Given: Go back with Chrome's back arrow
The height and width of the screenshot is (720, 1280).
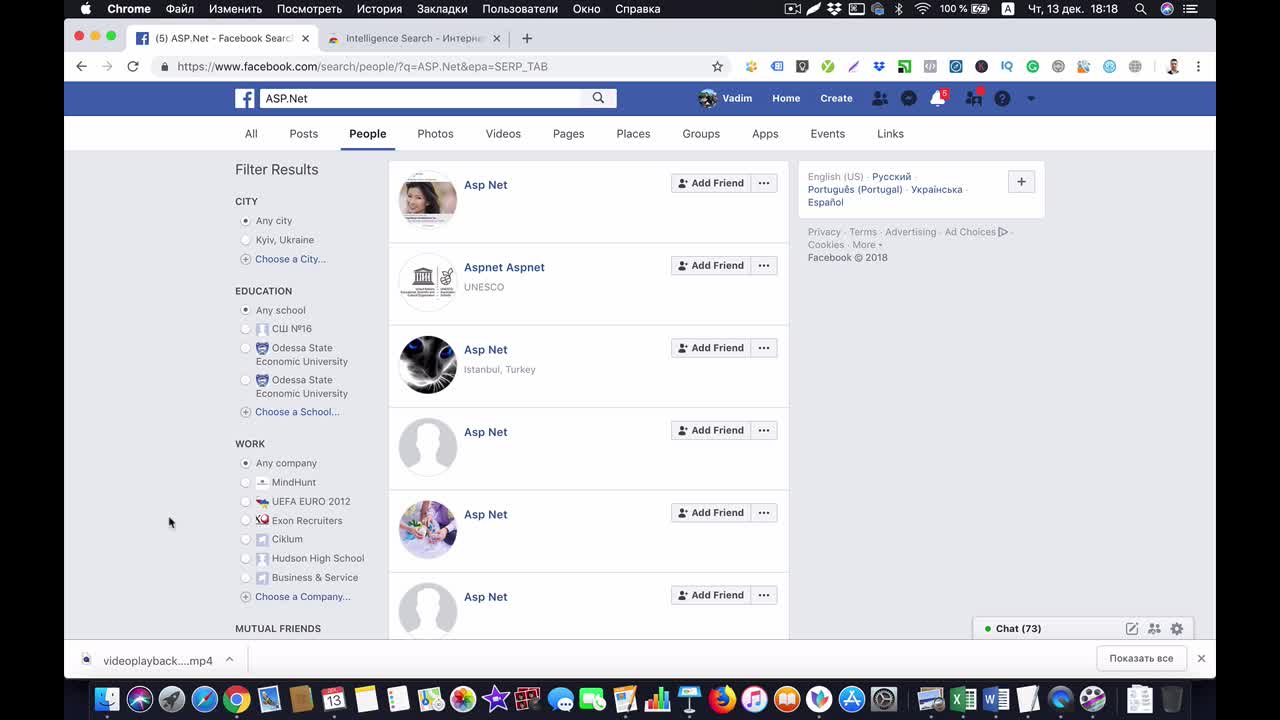Looking at the screenshot, I should pos(81,66).
